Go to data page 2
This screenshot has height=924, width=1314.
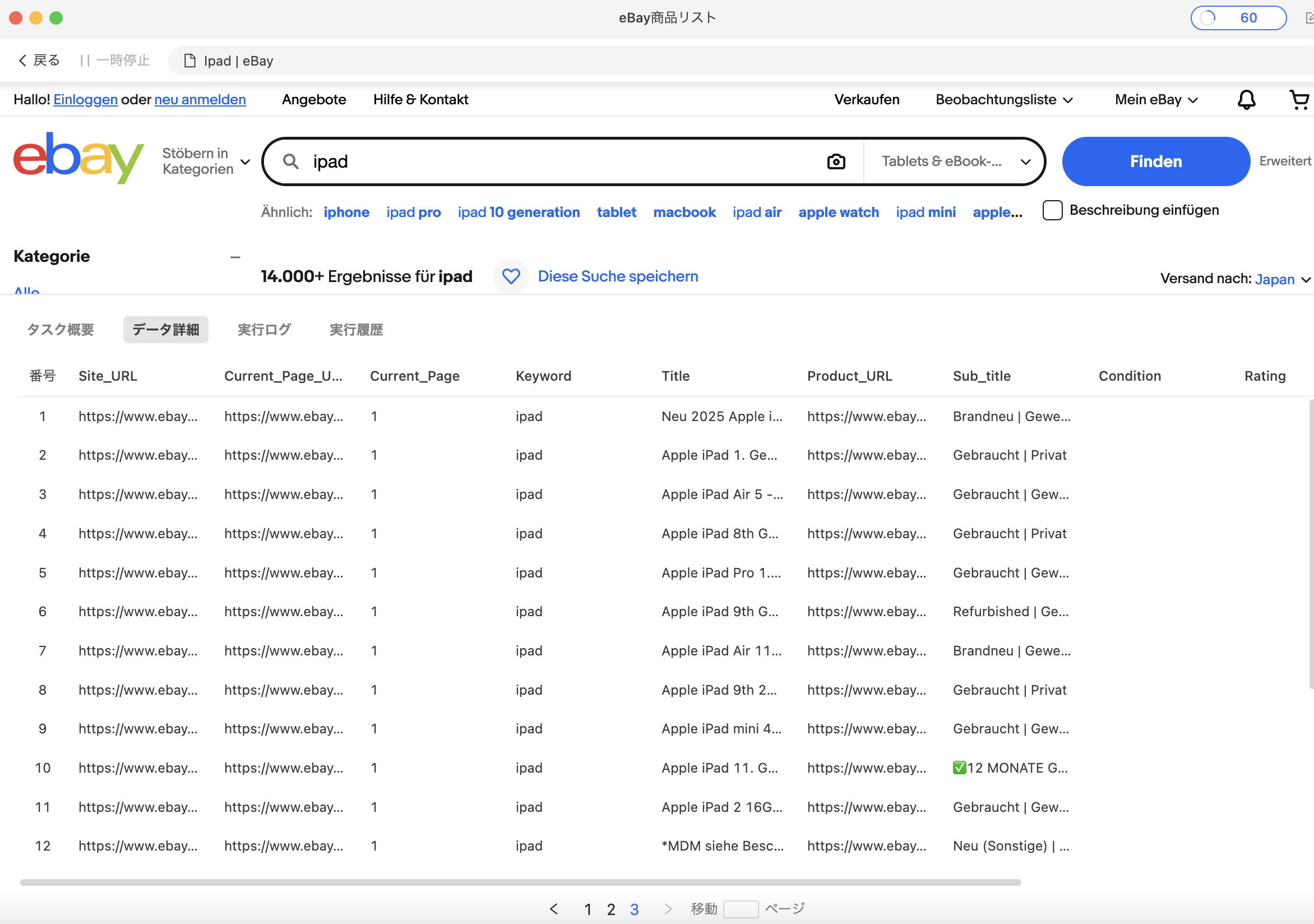point(611,909)
